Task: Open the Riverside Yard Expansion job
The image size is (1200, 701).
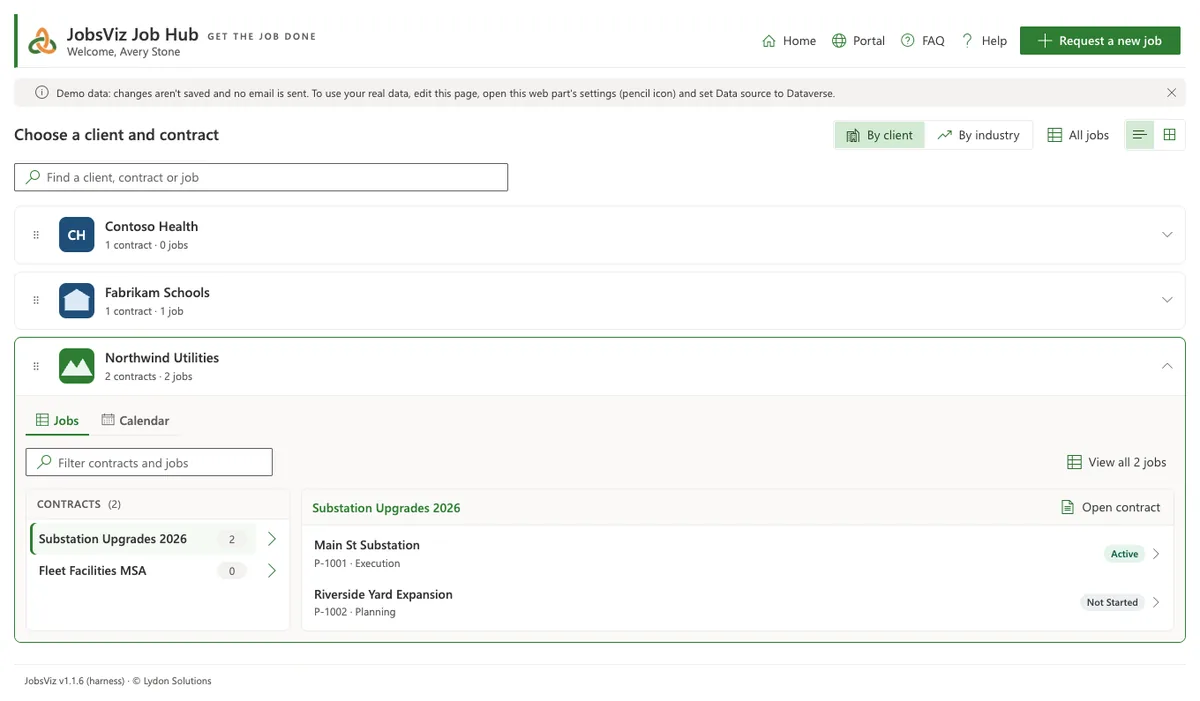Action: pyautogui.click(x=737, y=603)
